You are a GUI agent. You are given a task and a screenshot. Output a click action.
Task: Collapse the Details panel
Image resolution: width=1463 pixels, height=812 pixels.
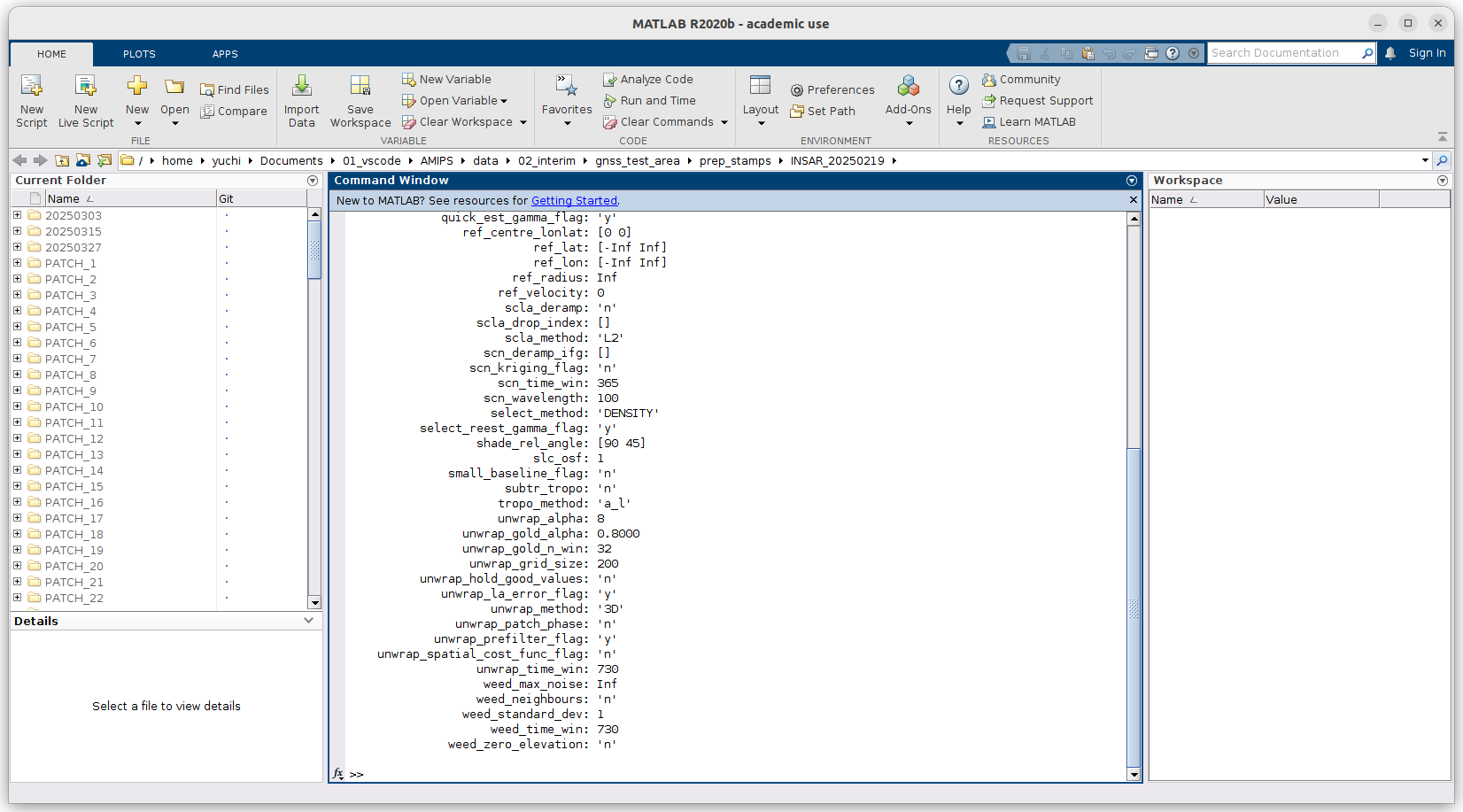coord(308,621)
